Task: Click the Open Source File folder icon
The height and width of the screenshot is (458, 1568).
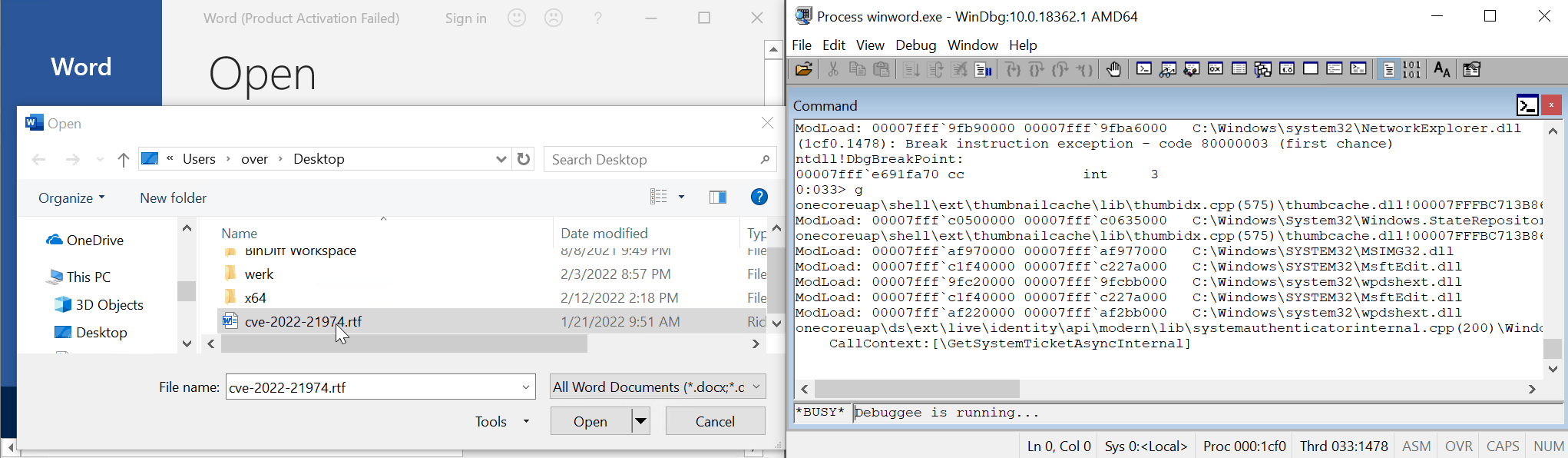Action: [804, 70]
